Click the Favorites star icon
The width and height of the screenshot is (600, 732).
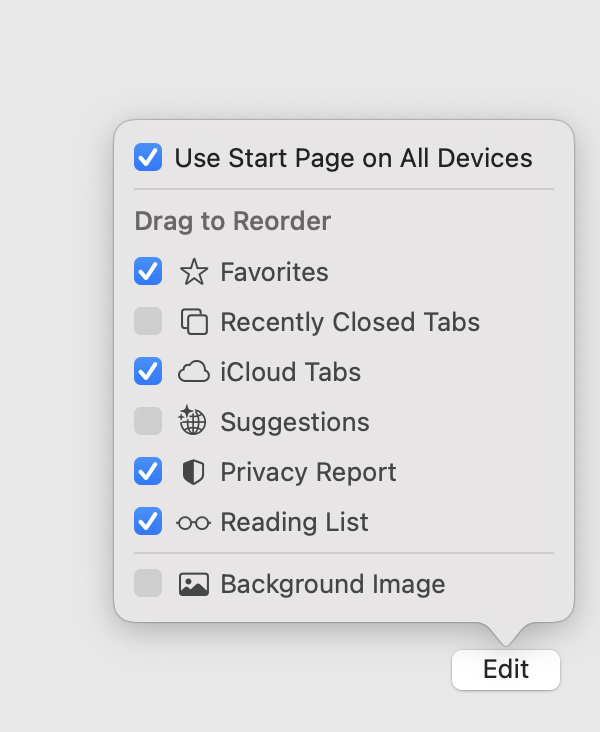(x=194, y=272)
